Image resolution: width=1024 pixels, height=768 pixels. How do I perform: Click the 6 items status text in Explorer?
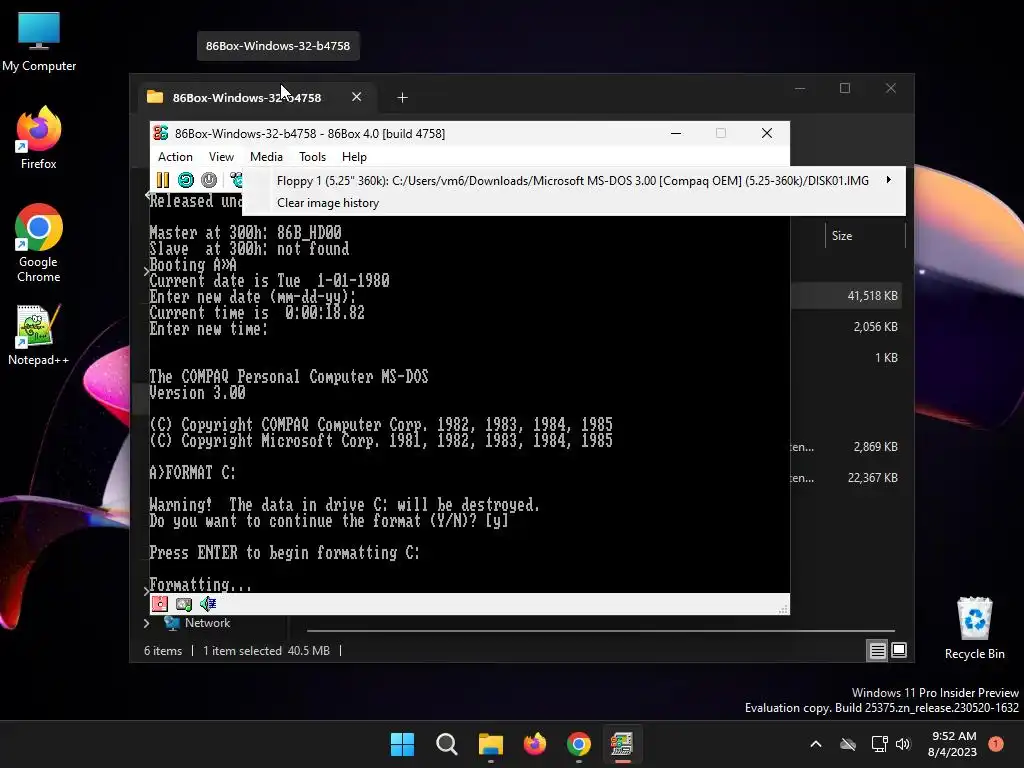[163, 650]
